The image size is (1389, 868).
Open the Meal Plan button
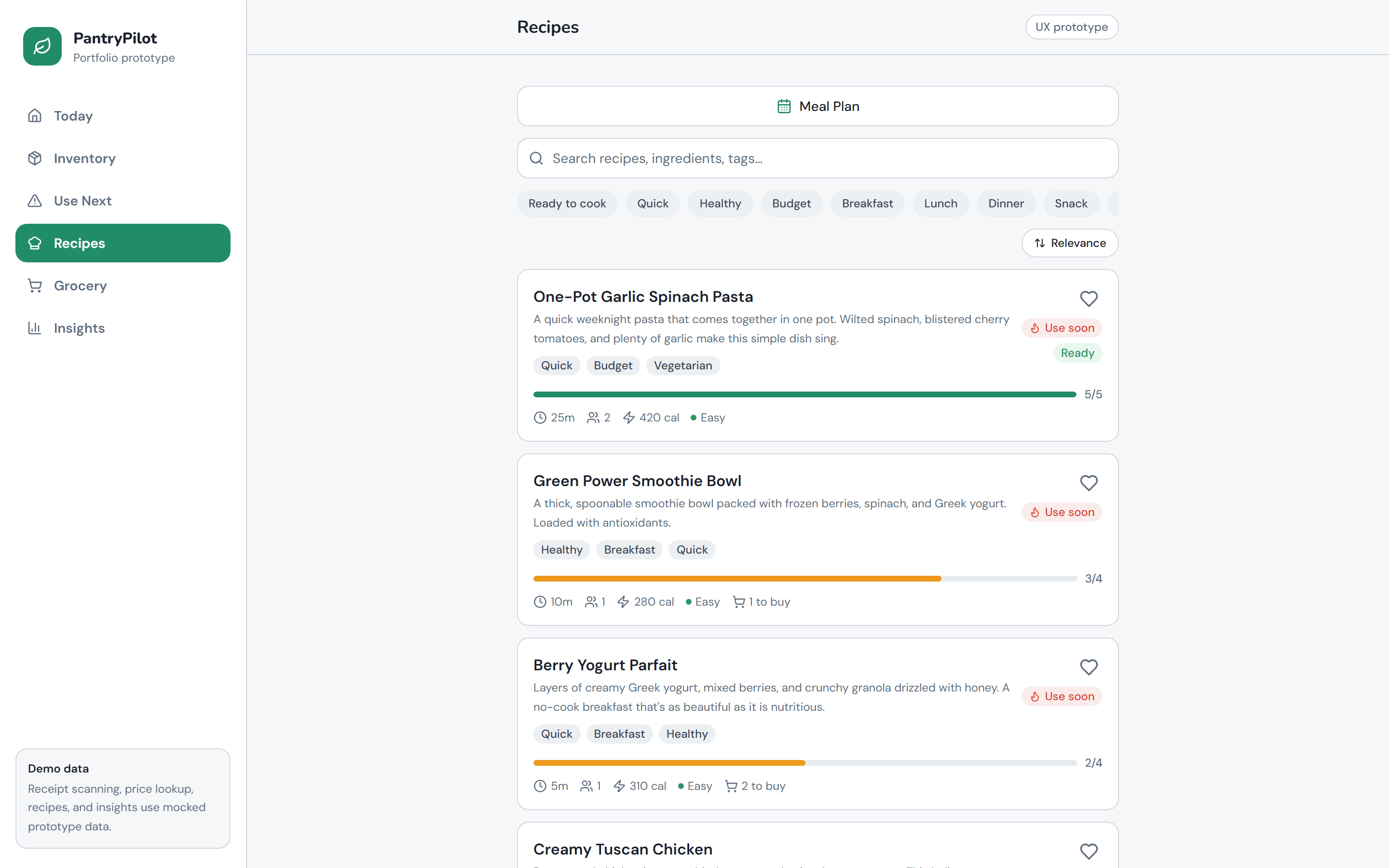(817, 107)
